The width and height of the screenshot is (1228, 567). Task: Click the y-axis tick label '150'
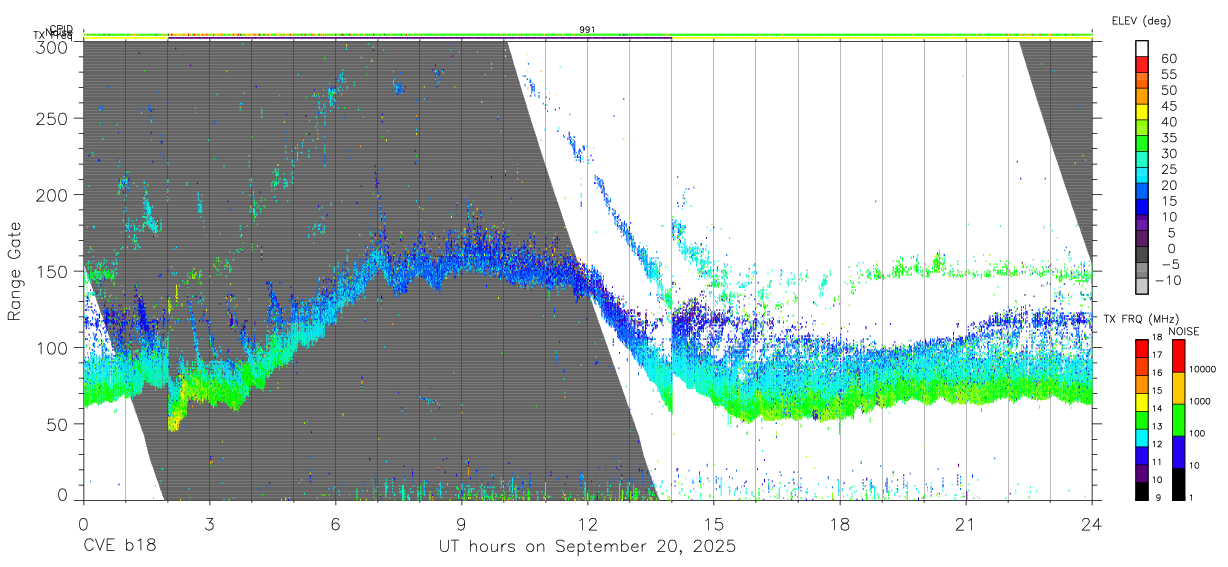point(51,271)
